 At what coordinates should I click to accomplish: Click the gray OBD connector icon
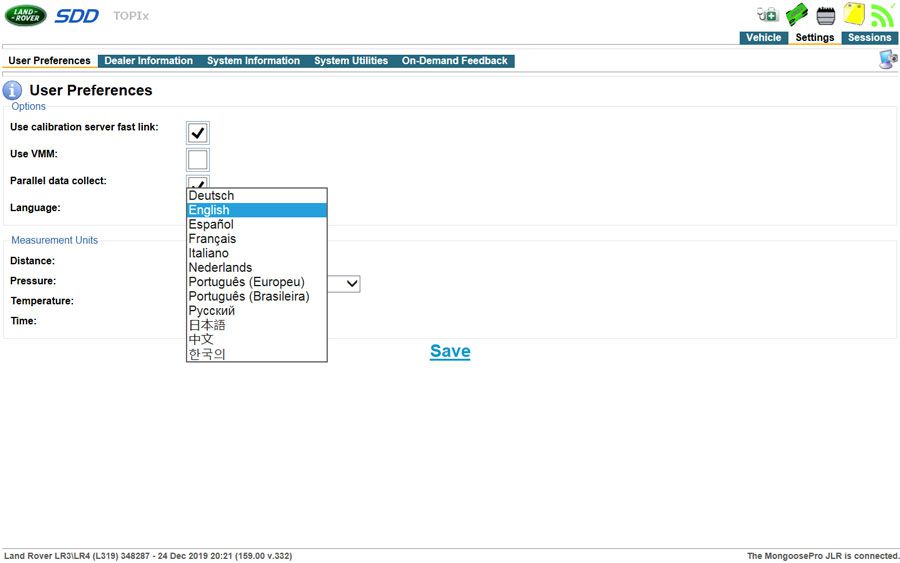tap(825, 15)
